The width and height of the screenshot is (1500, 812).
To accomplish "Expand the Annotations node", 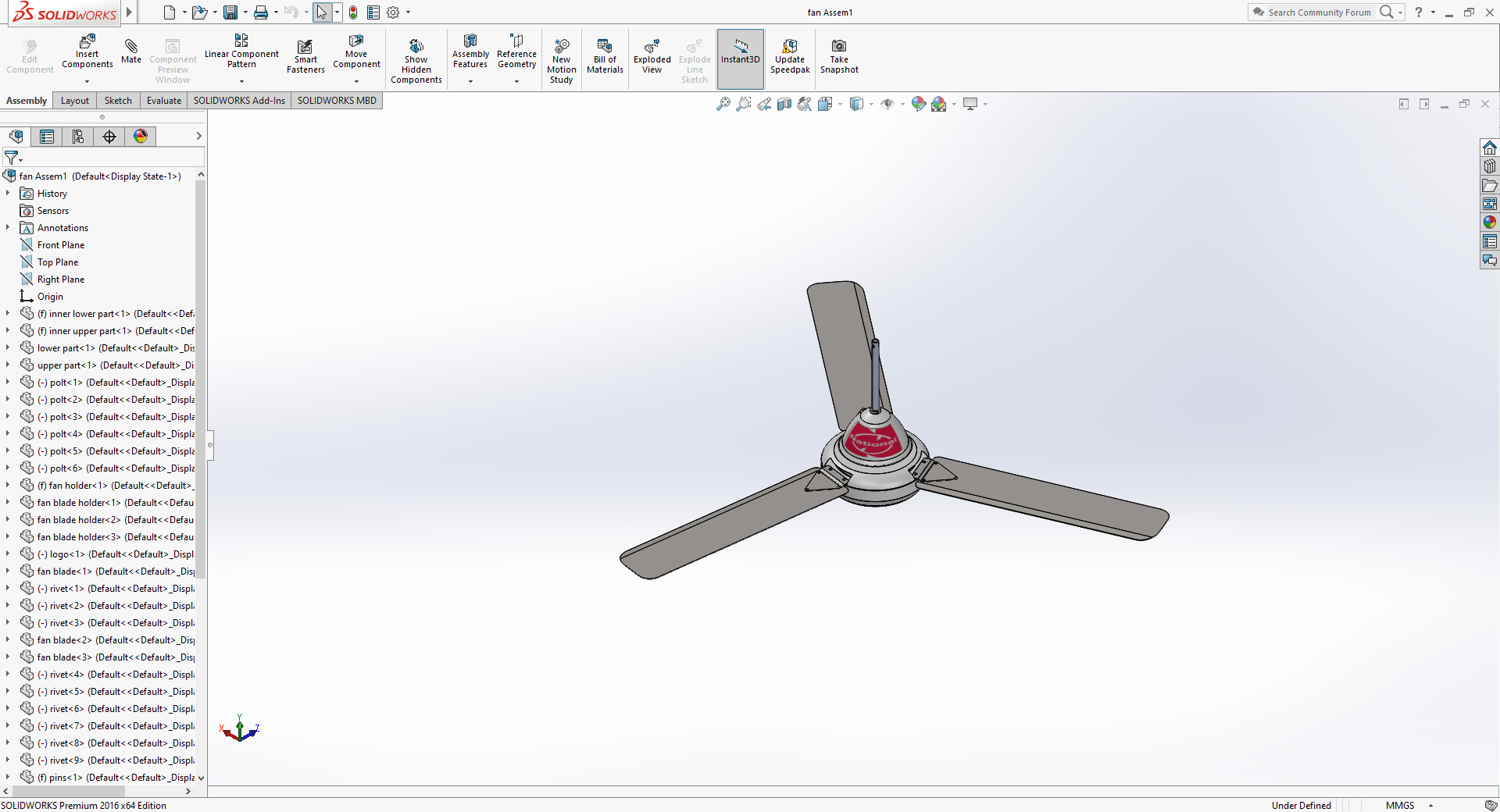I will tap(8, 227).
